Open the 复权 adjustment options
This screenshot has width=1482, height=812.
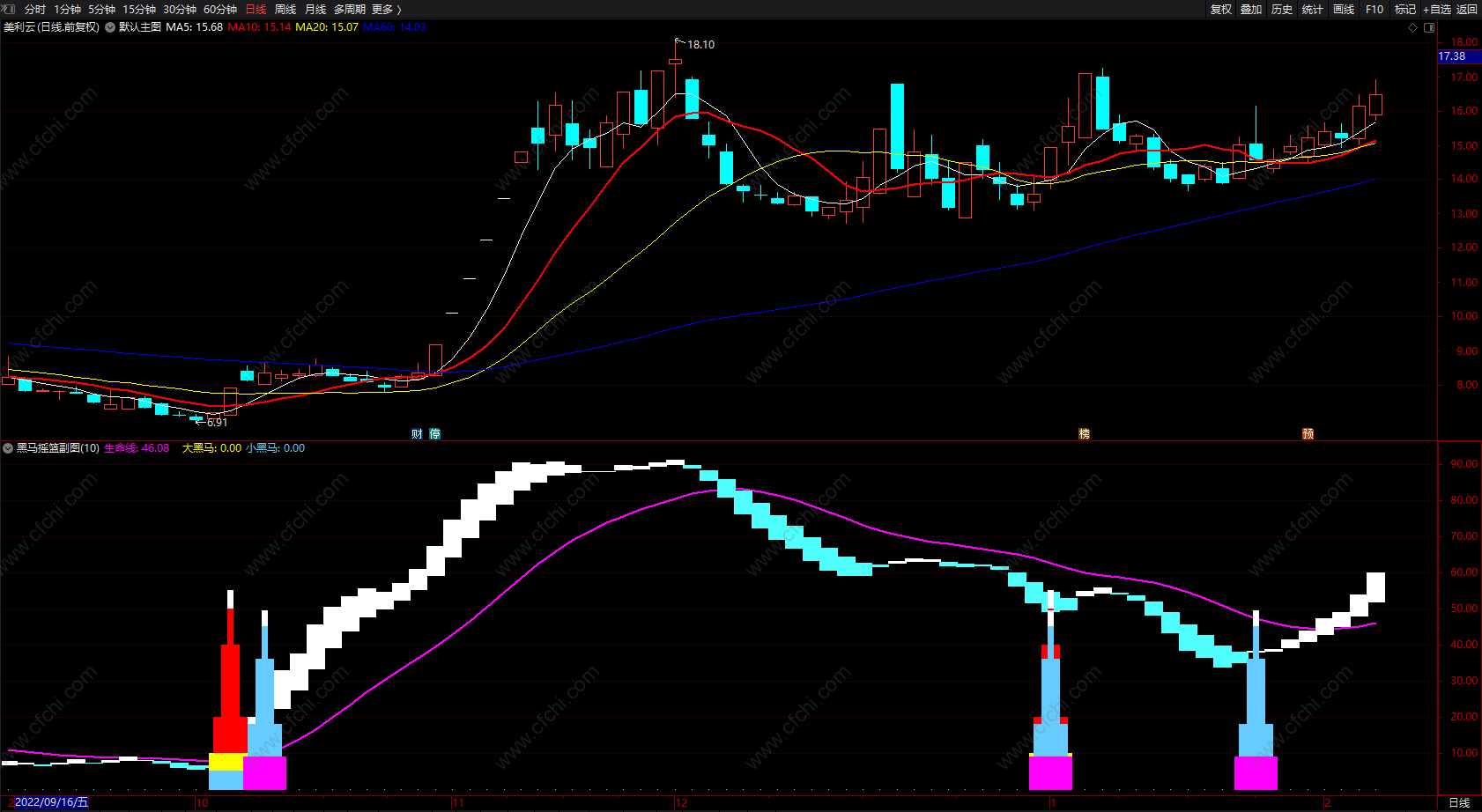click(1221, 10)
